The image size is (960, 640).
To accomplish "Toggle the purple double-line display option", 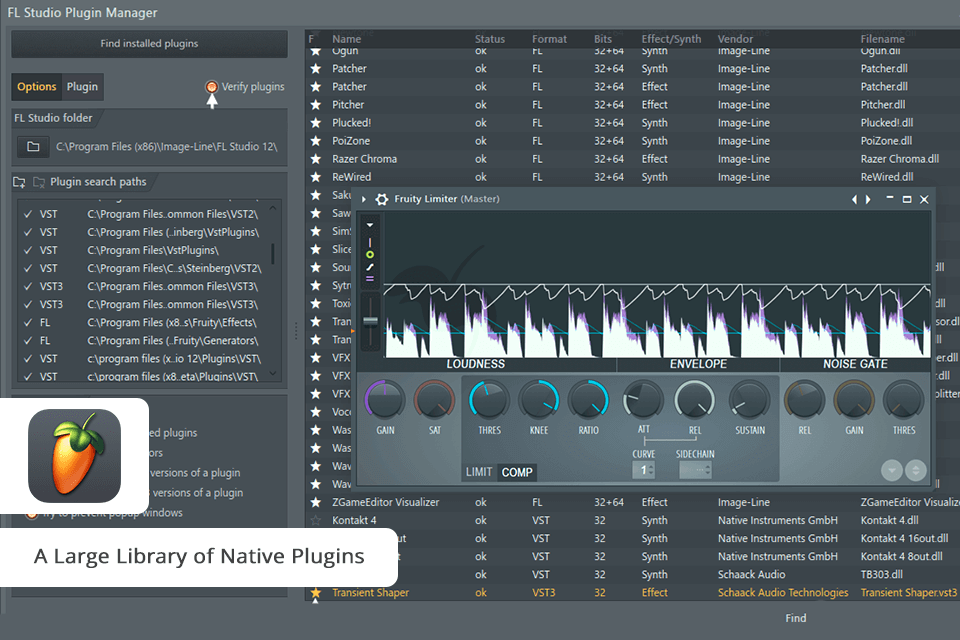I will pos(370,279).
